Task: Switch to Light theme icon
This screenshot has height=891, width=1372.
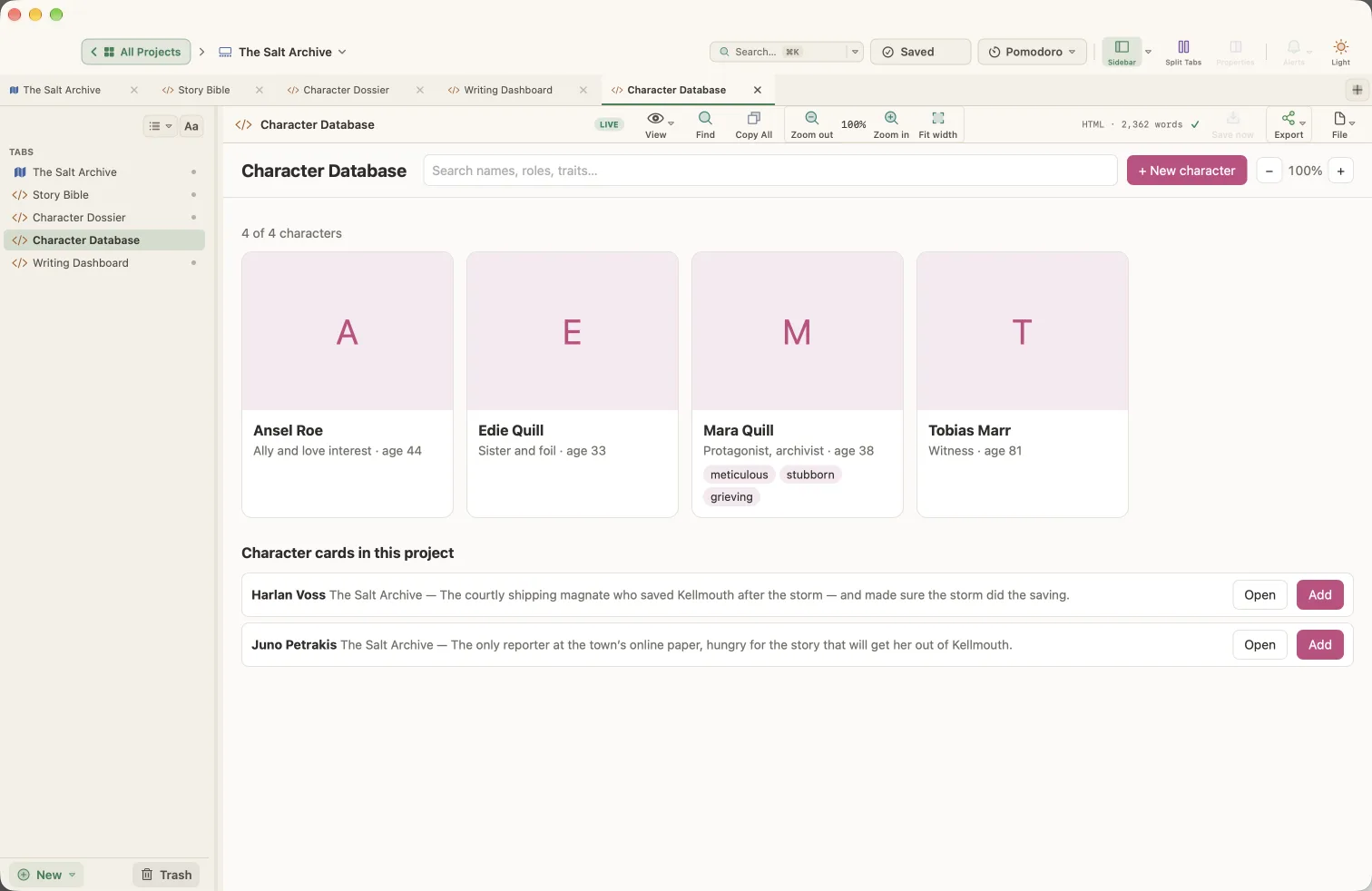Action: [1340, 47]
